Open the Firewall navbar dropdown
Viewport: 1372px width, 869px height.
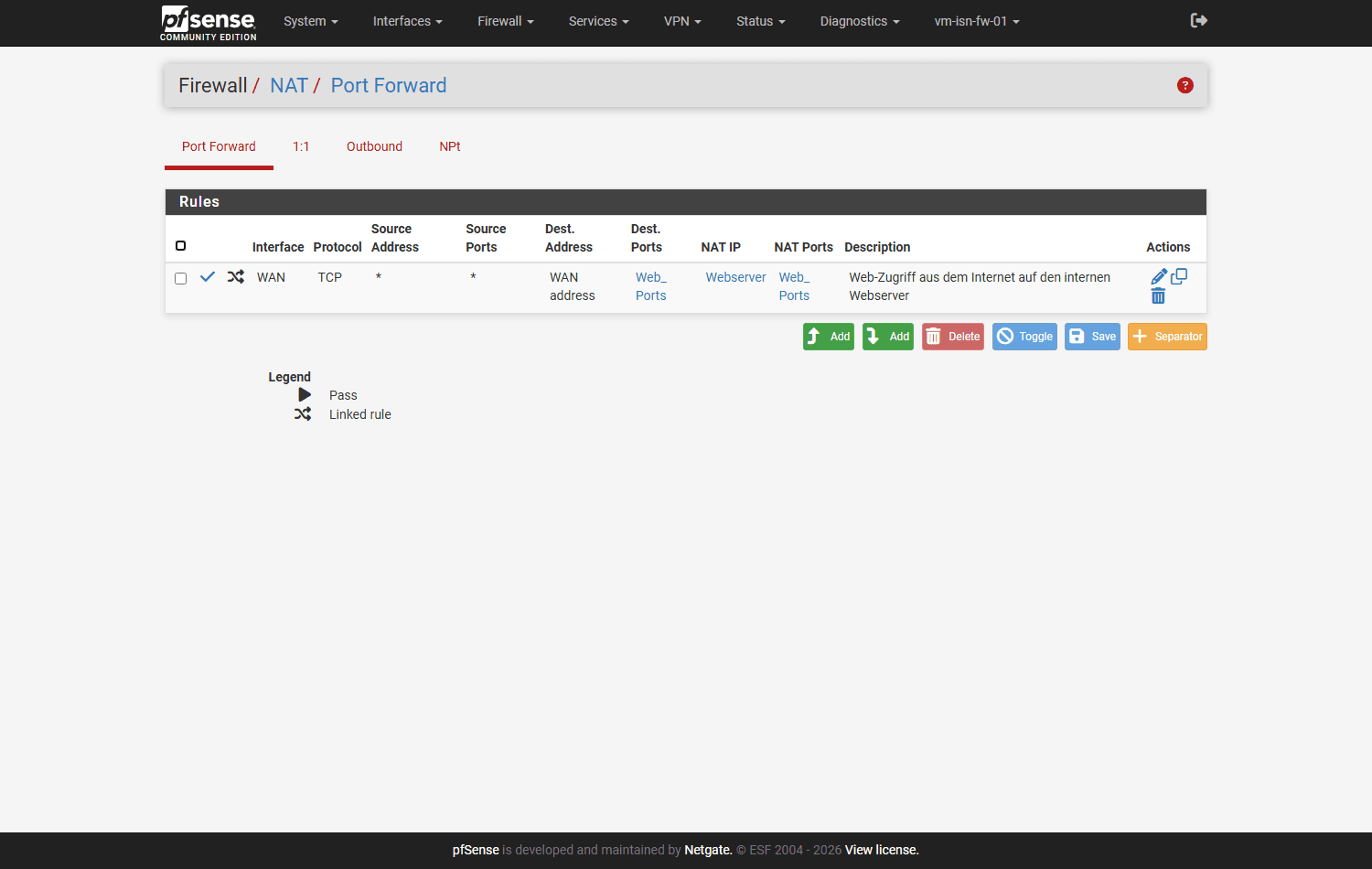point(506,21)
